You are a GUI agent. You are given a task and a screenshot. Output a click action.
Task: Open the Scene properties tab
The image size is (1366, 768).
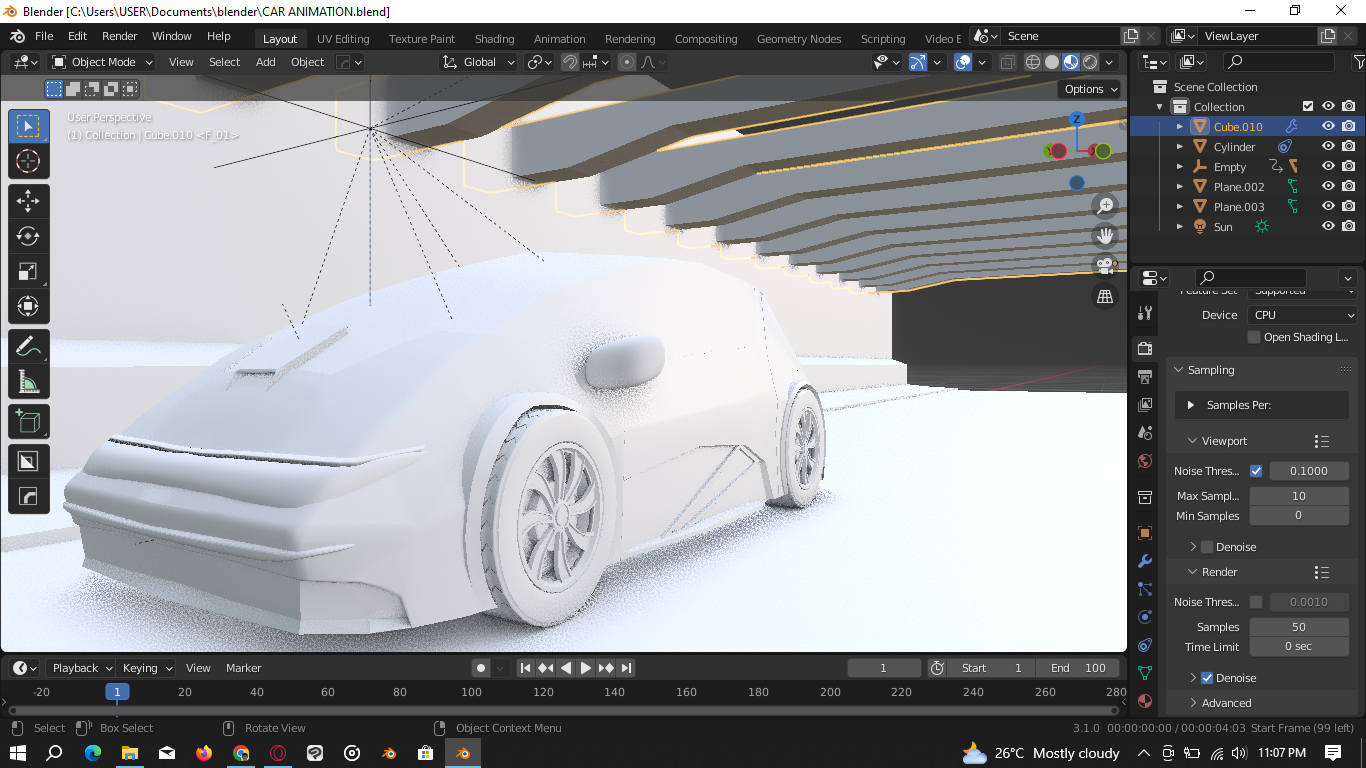click(1145, 433)
